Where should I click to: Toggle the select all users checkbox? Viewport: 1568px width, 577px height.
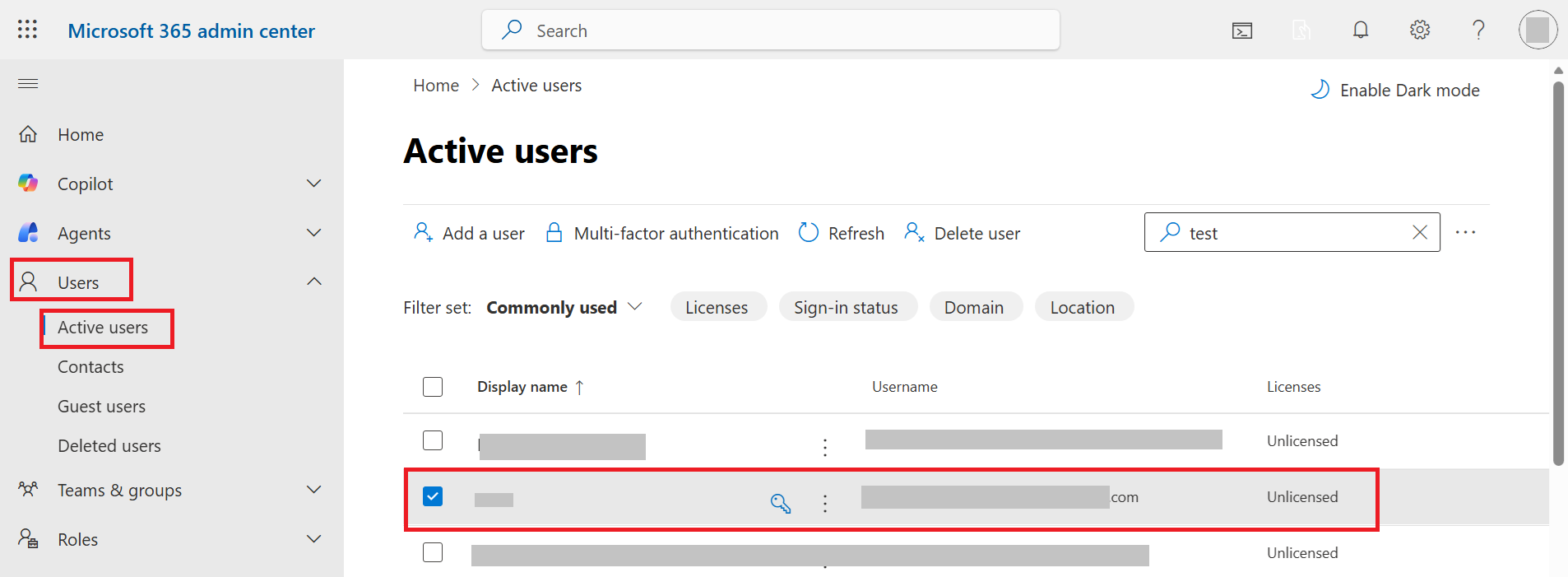(433, 387)
